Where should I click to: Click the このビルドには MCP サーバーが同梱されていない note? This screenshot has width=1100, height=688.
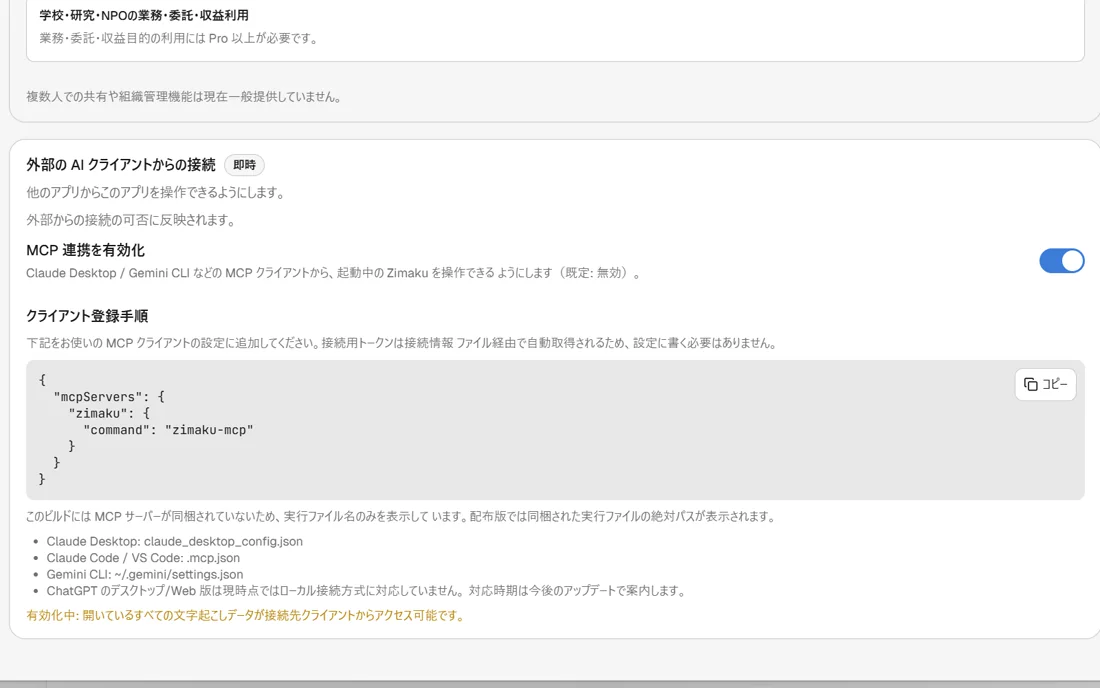point(402,517)
